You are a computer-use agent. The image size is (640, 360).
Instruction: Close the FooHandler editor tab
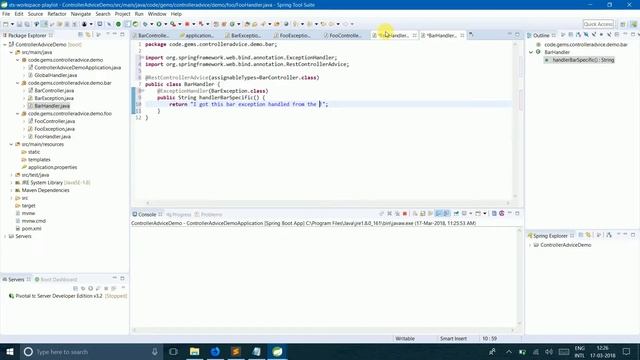[414, 36]
